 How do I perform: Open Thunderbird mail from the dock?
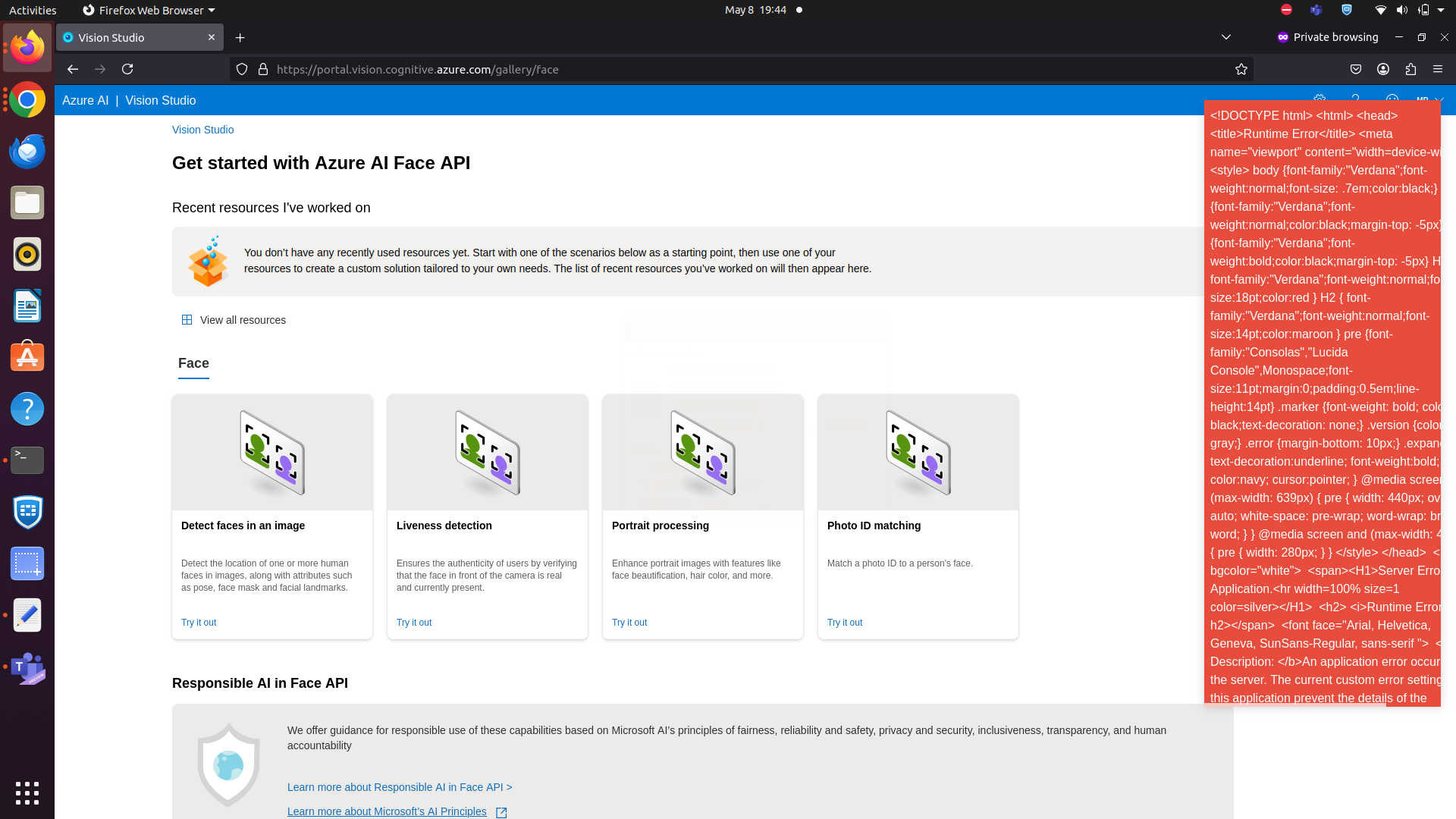pos(27,151)
